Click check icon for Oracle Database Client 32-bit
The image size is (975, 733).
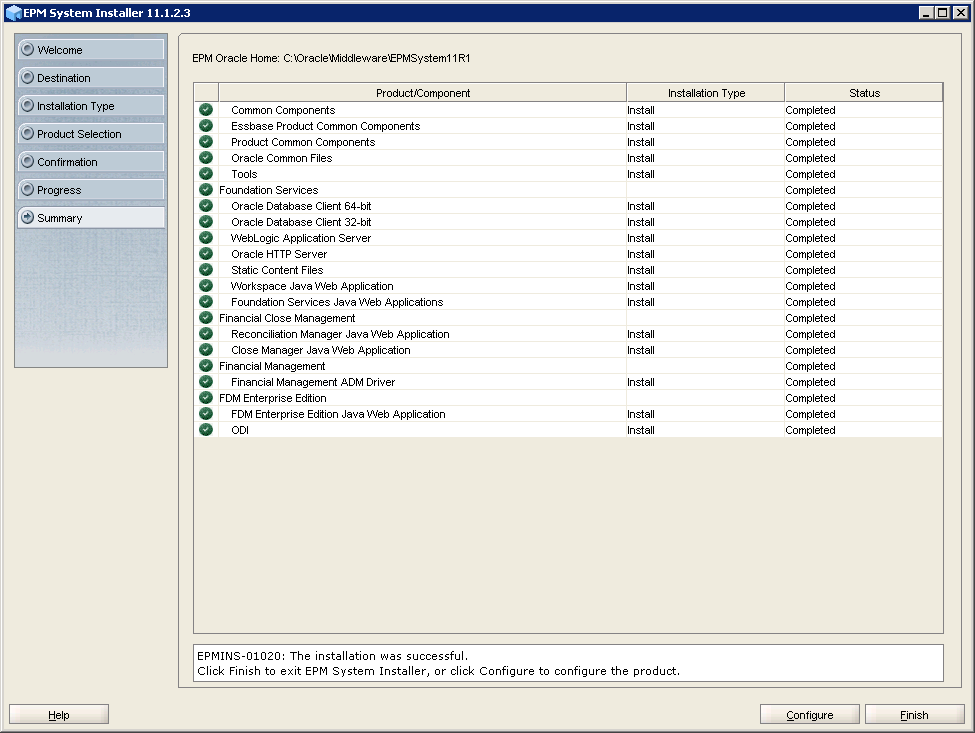[x=206, y=222]
